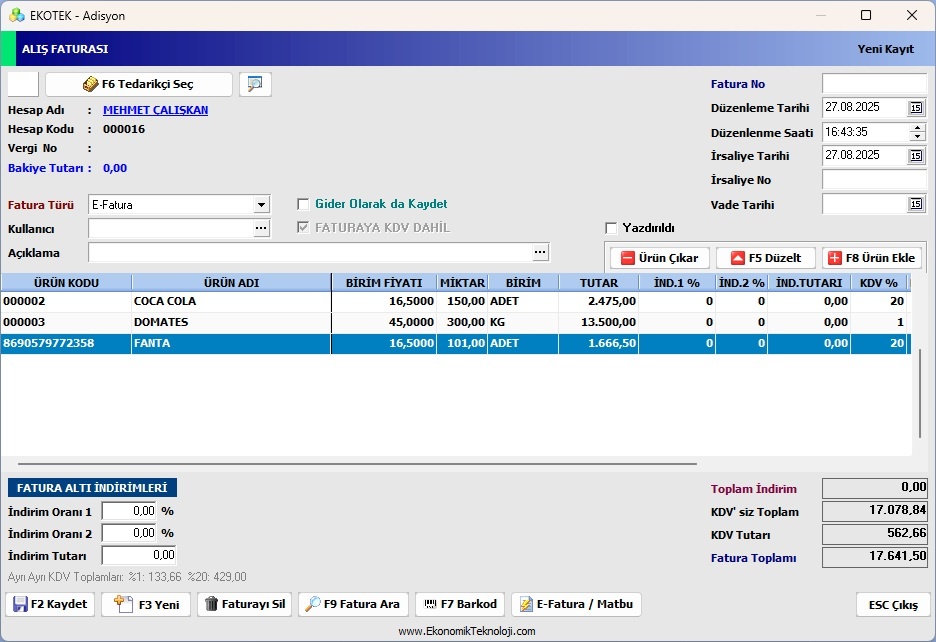This screenshot has height=642, width=936.
Task: Open the Vade Tarihi calendar picker
Action: point(916,204)
